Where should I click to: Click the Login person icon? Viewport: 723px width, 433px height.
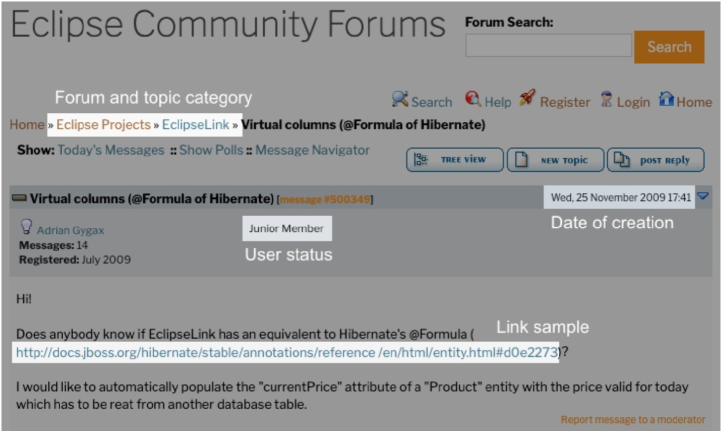click(x=605, y=99)
